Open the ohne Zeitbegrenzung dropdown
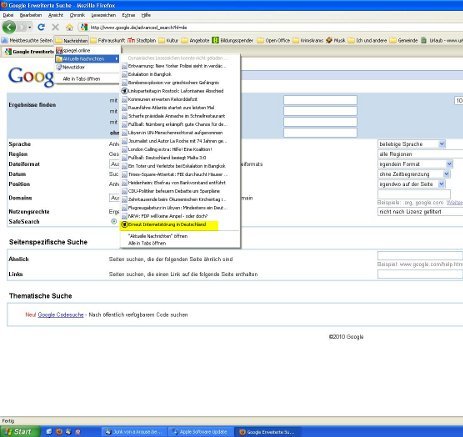 (x=414, y=174)
